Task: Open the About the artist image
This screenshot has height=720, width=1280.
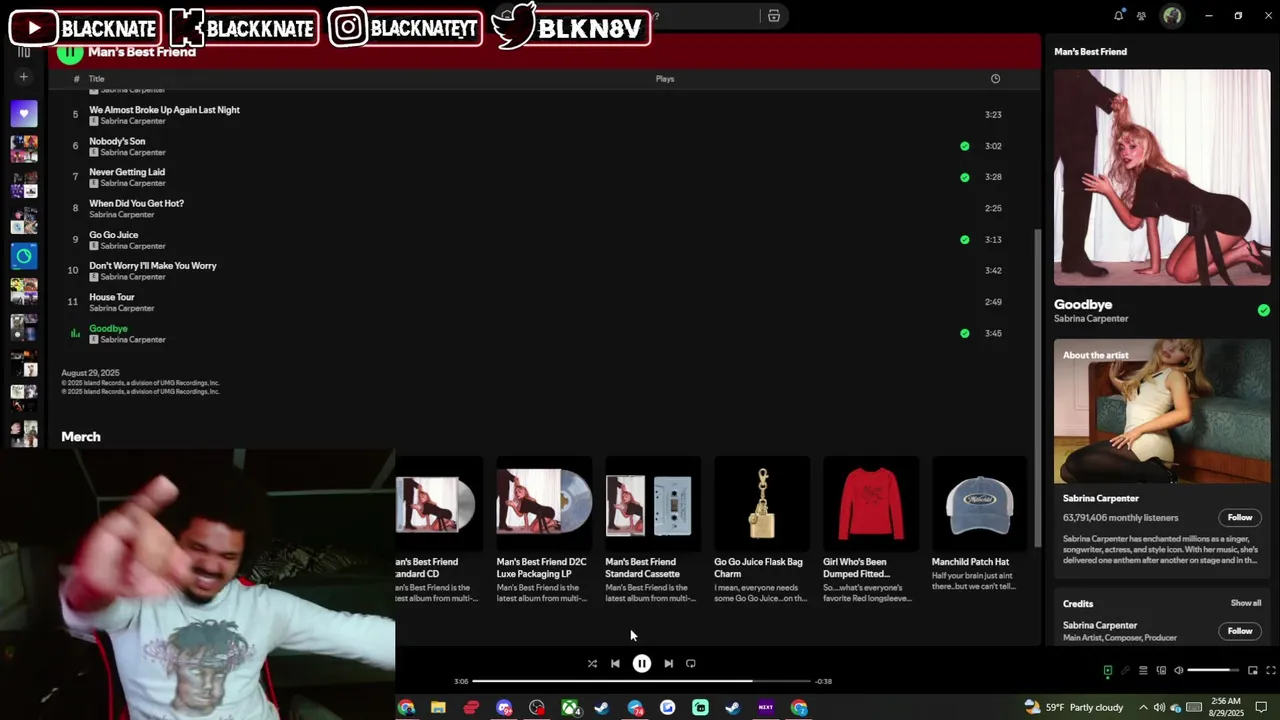Action: pos(1162,411)
